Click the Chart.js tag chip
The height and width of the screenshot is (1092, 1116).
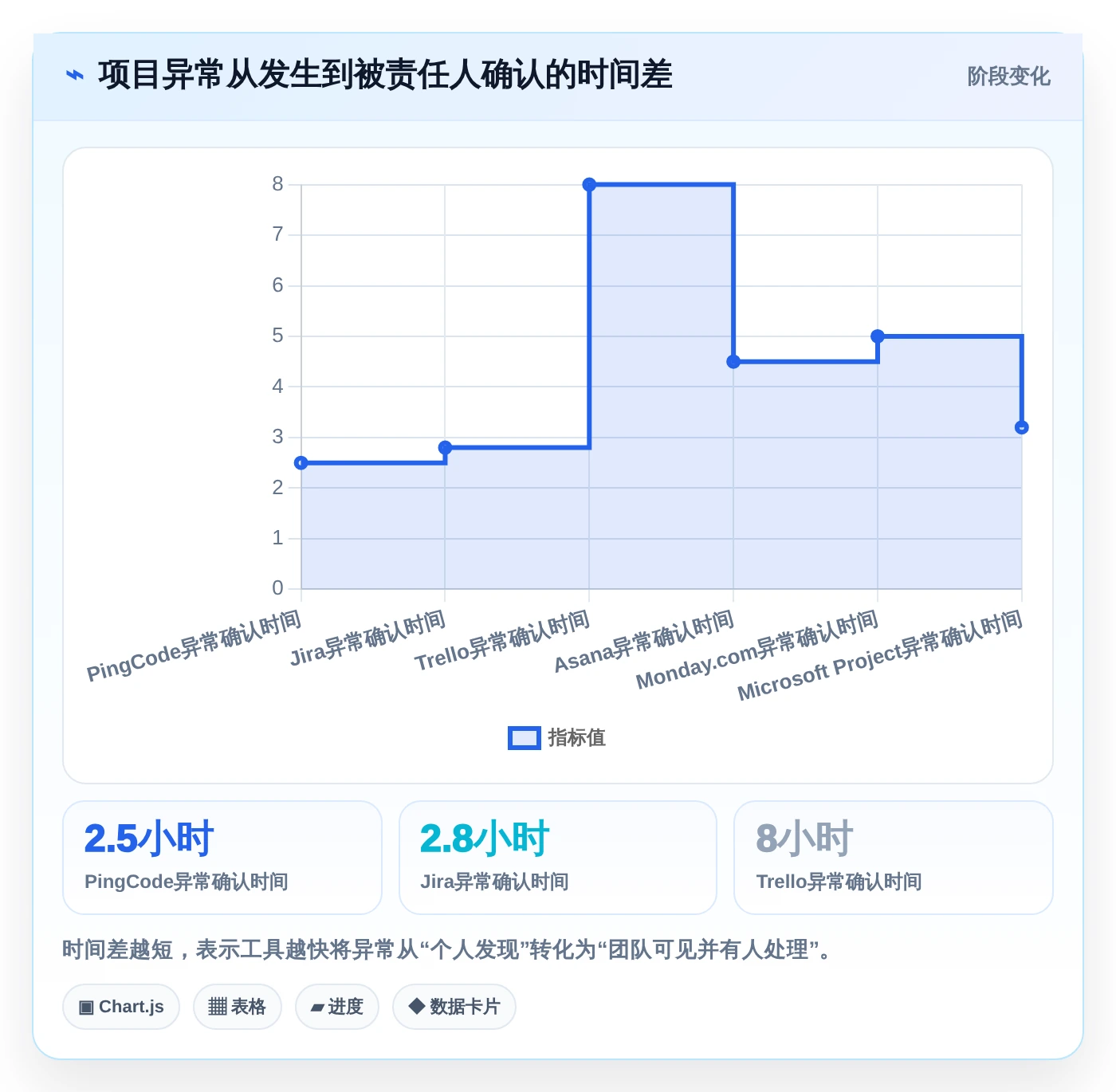(121, 1007)
